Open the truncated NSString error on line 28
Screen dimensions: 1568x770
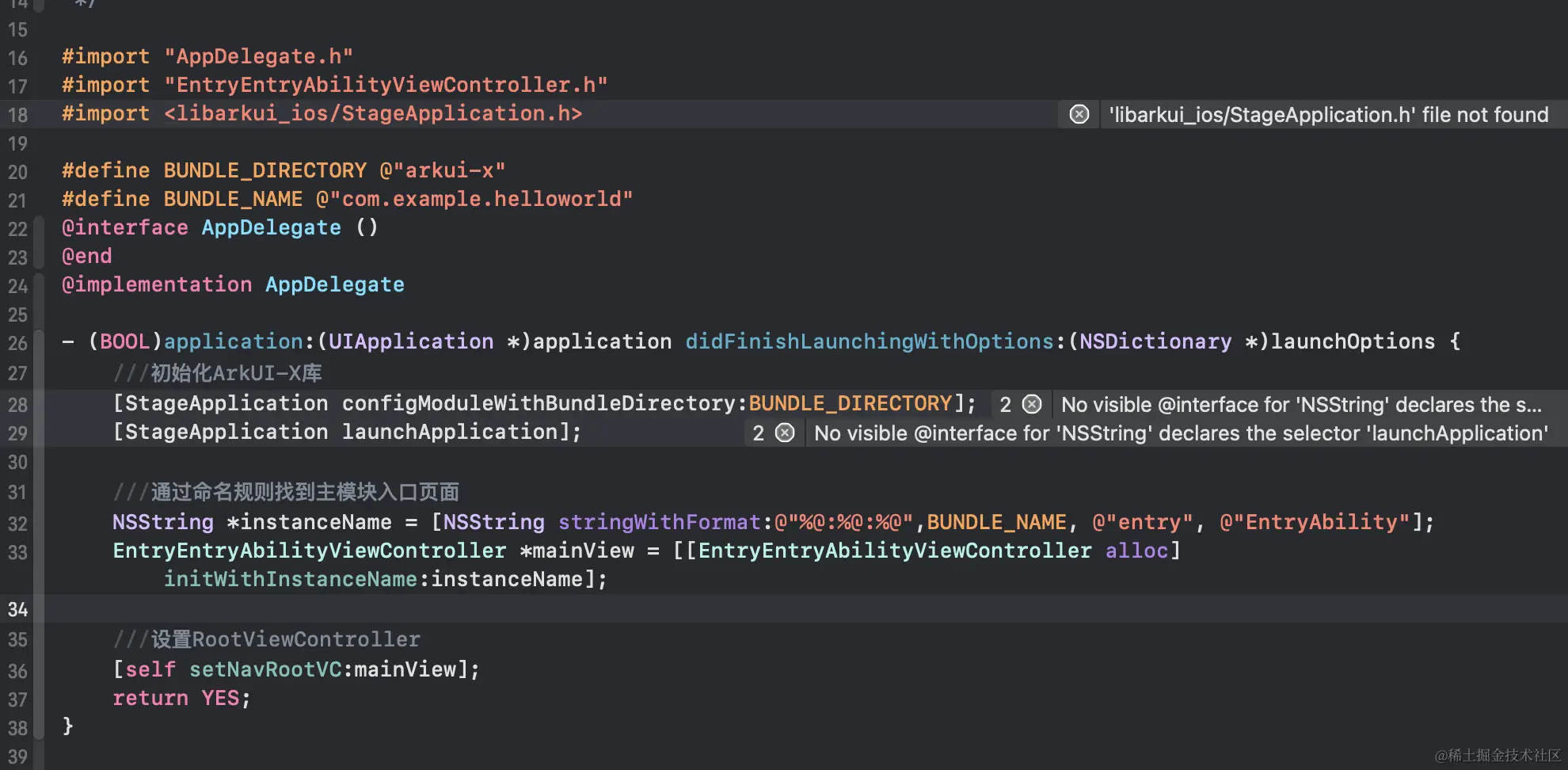coord(1301,404)
